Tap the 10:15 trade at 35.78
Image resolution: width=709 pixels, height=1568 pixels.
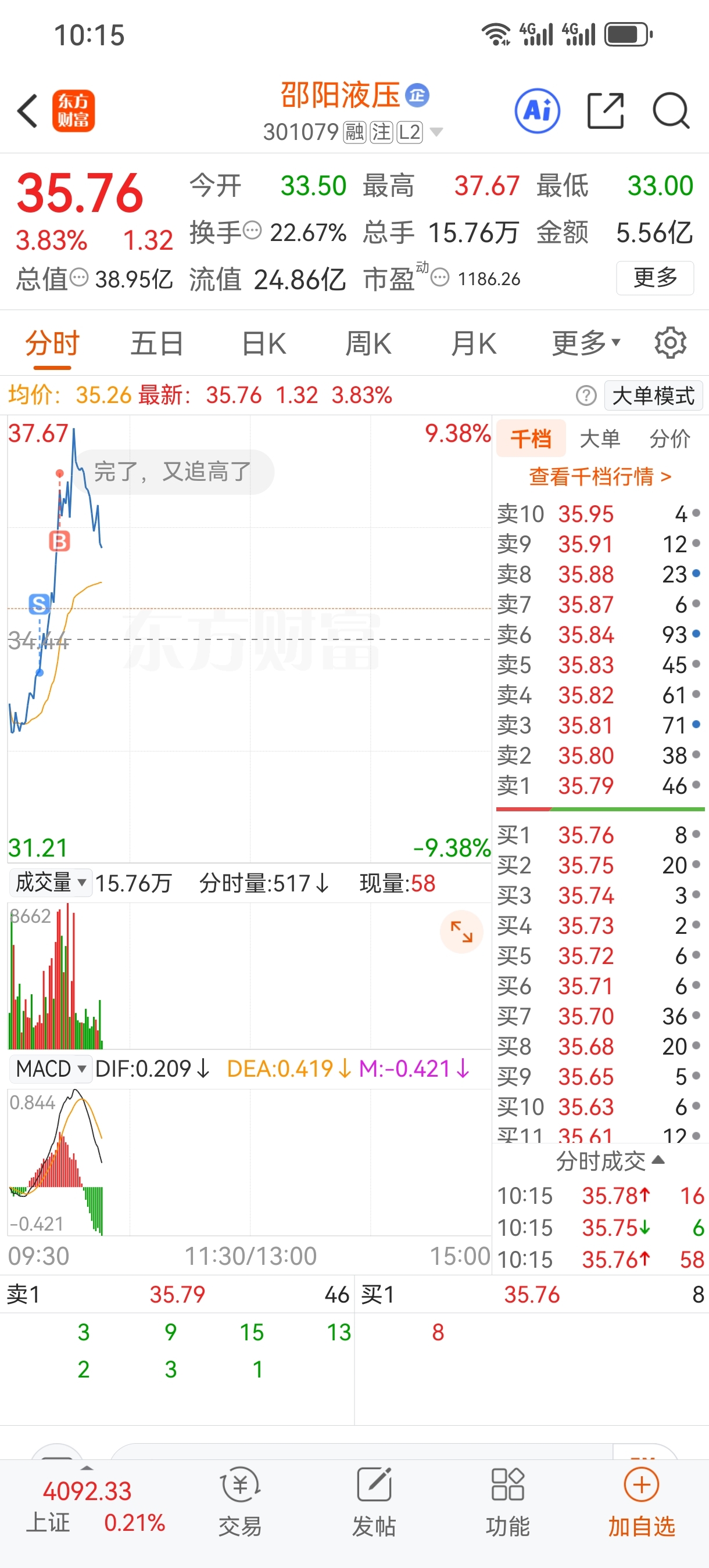click(600, 1196)
